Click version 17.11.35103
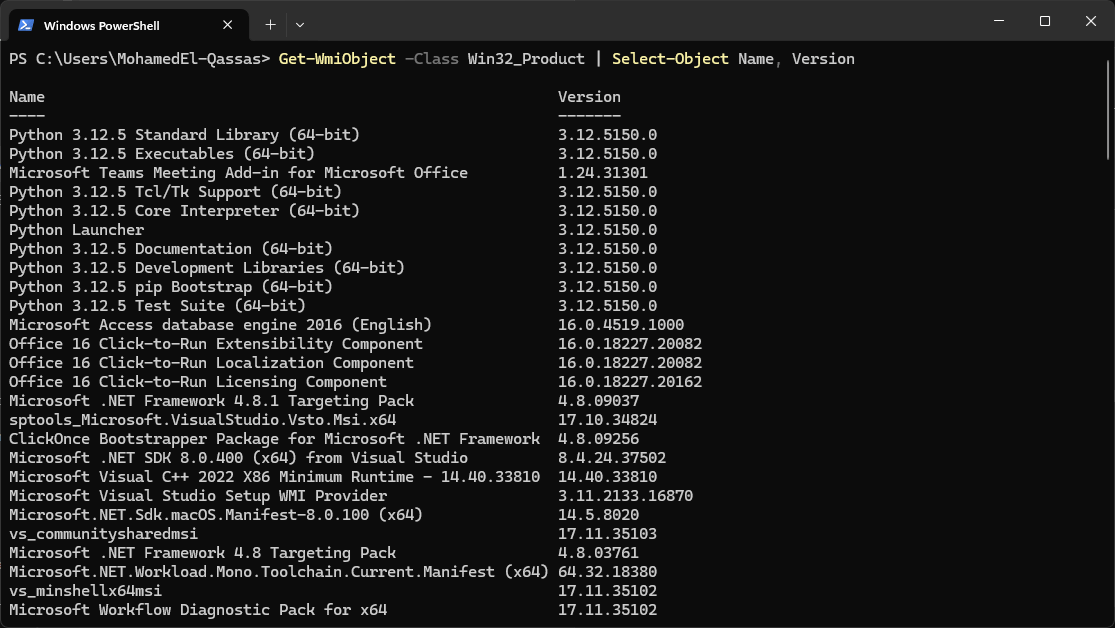Image resolution: width=1115 pixels, height=628 pixels. (x=607, y=534)
